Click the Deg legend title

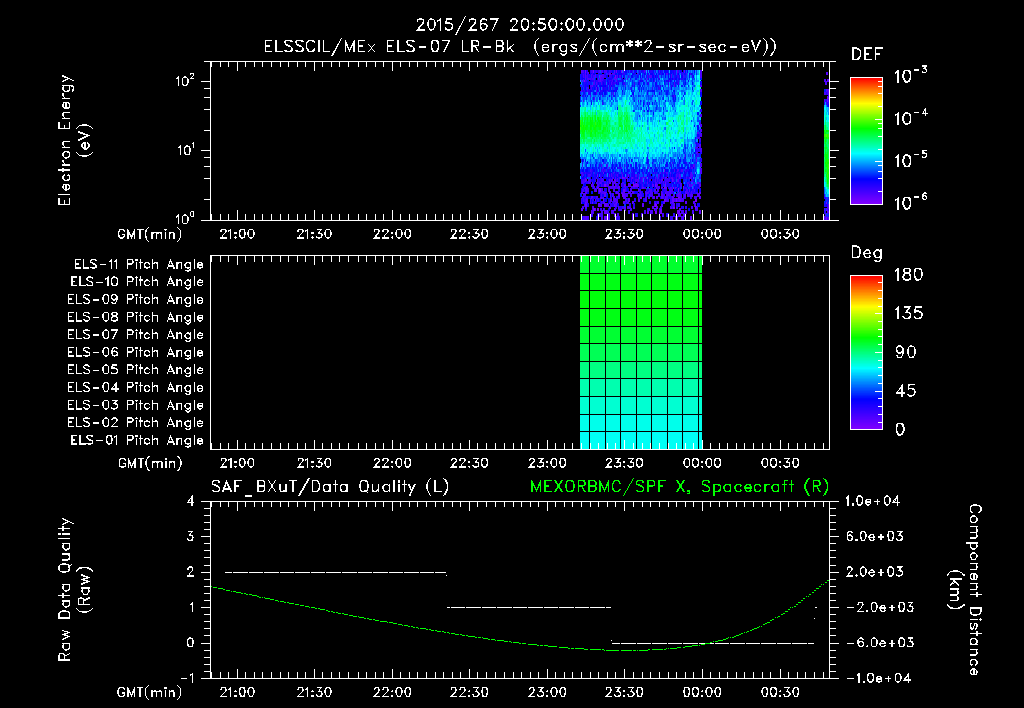[x=867, y=253]
